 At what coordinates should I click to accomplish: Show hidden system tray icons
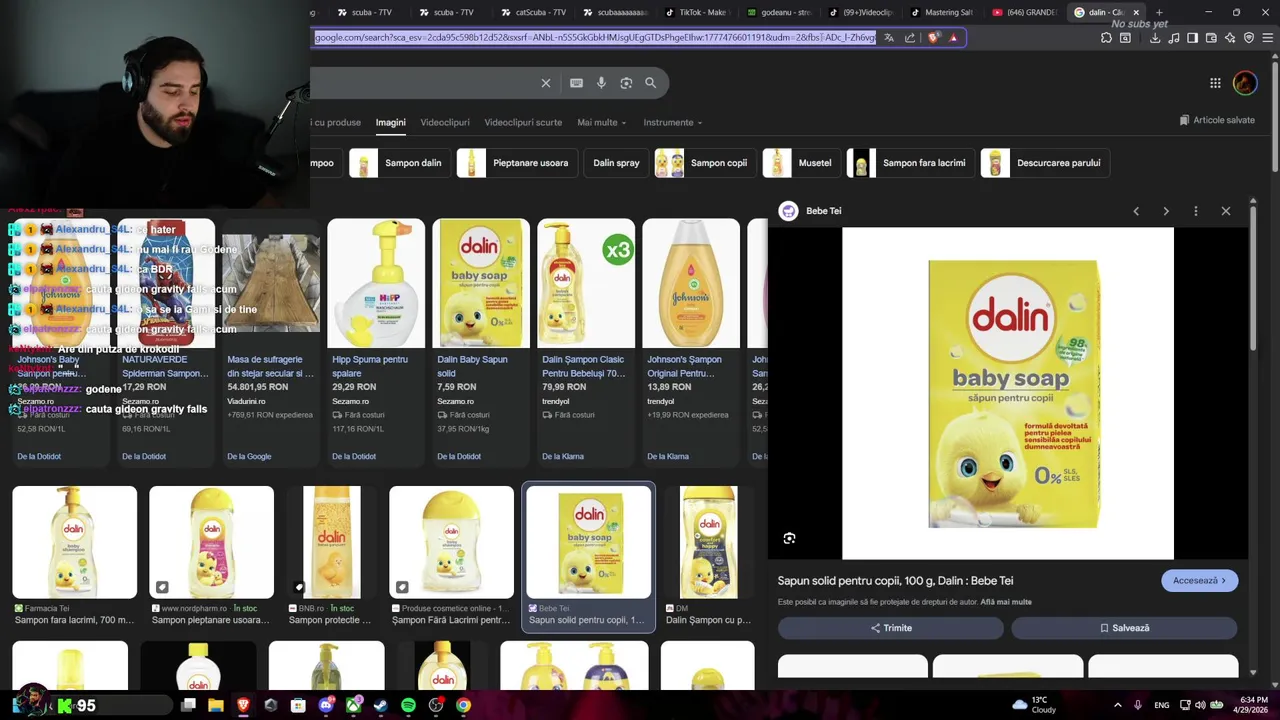point(1117,705)
